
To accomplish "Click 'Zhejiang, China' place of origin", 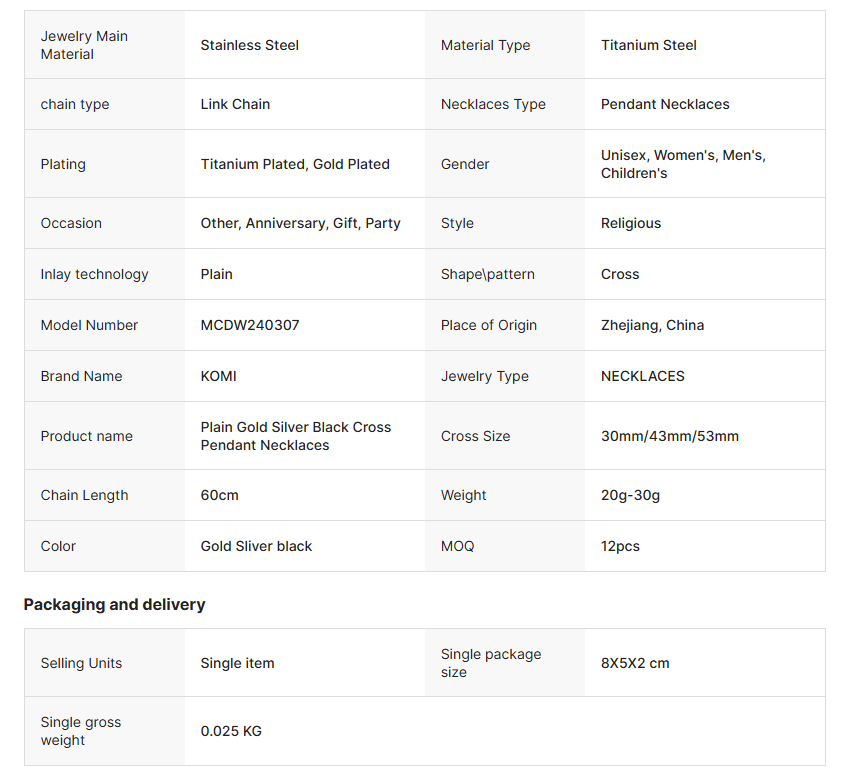I will pyautogui.click(x=652, y=325).
